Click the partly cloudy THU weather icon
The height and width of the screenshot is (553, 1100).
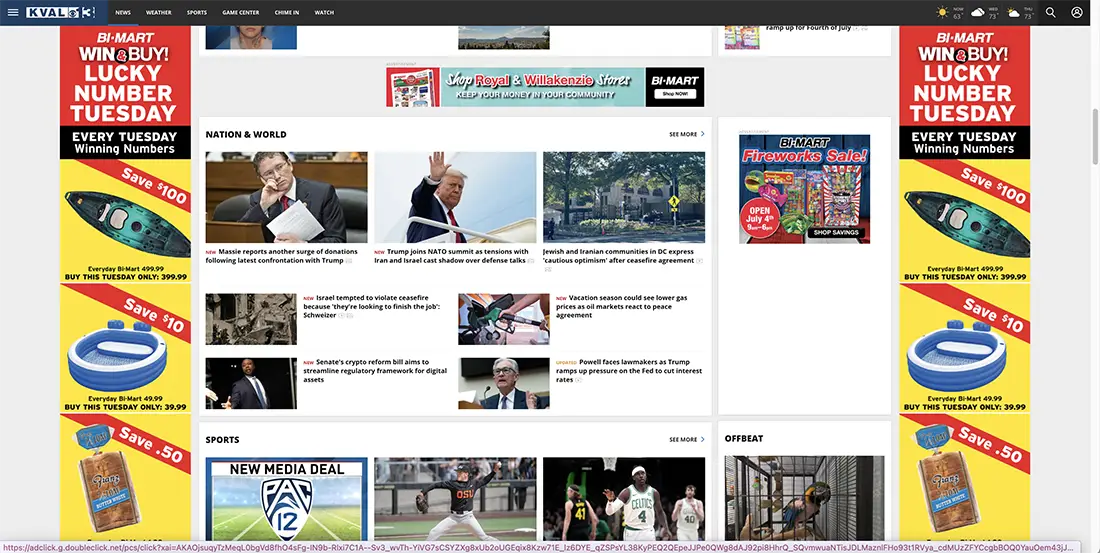point(1014,13)
